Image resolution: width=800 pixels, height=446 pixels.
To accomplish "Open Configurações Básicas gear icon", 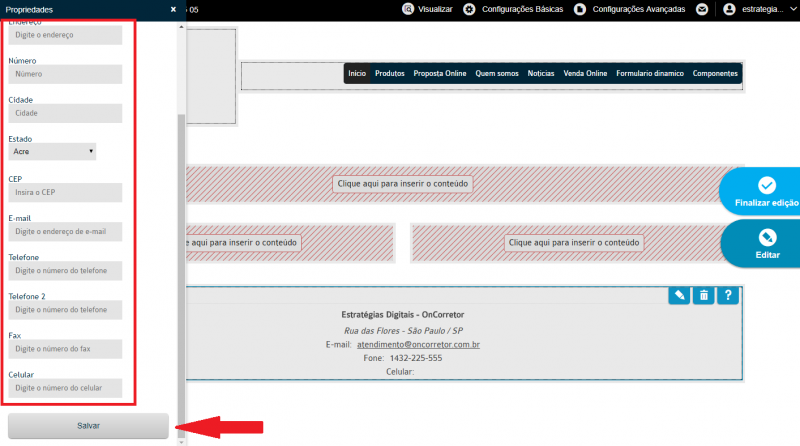I will click(x=469, y=9).
